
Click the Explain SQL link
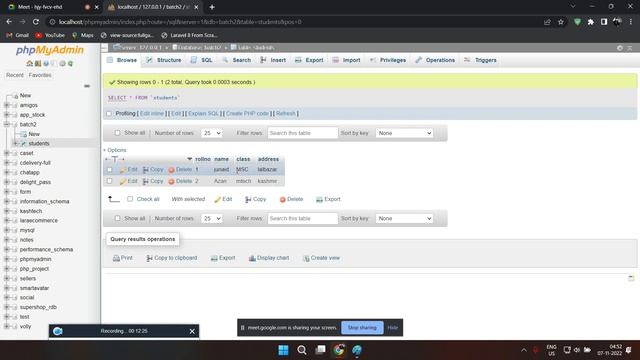(x=204, y=114)
